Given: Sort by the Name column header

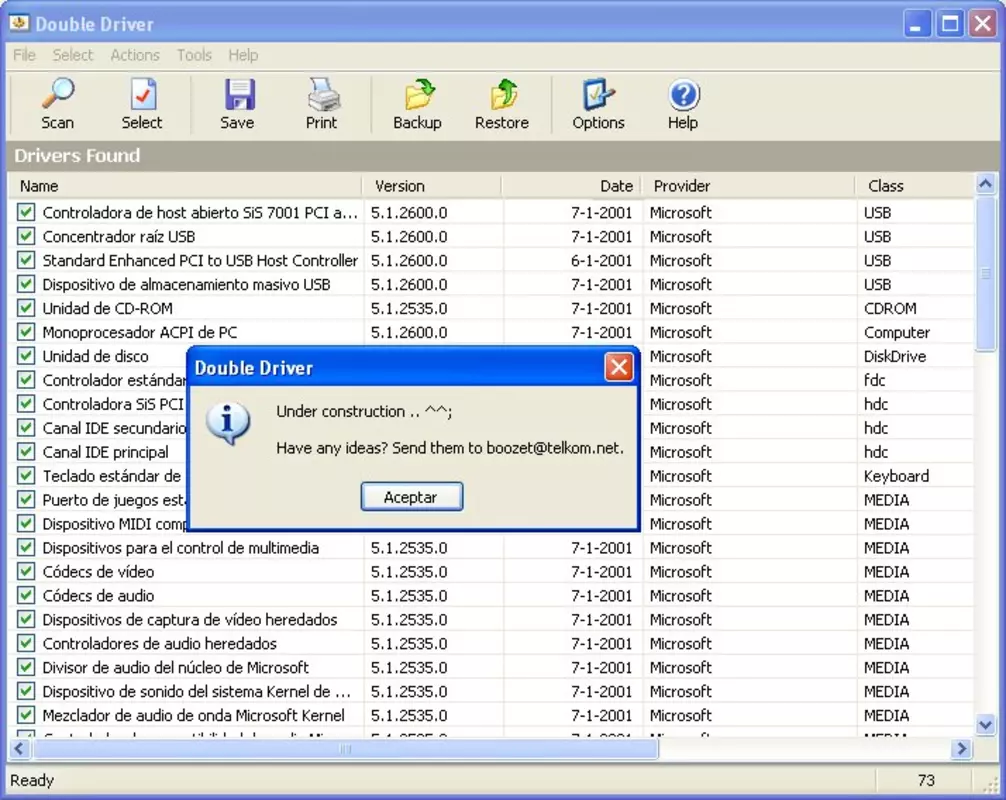Looking at the screenshot, I should coord(185,186).
